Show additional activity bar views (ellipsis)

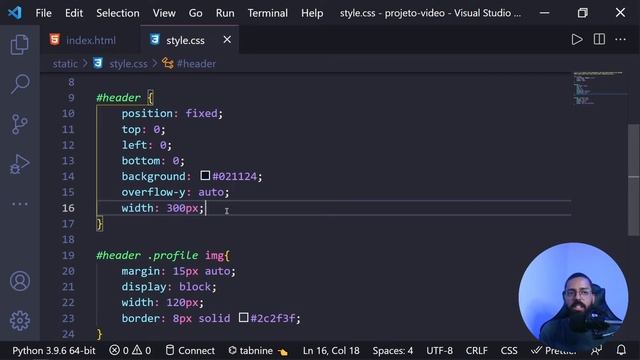20,204
